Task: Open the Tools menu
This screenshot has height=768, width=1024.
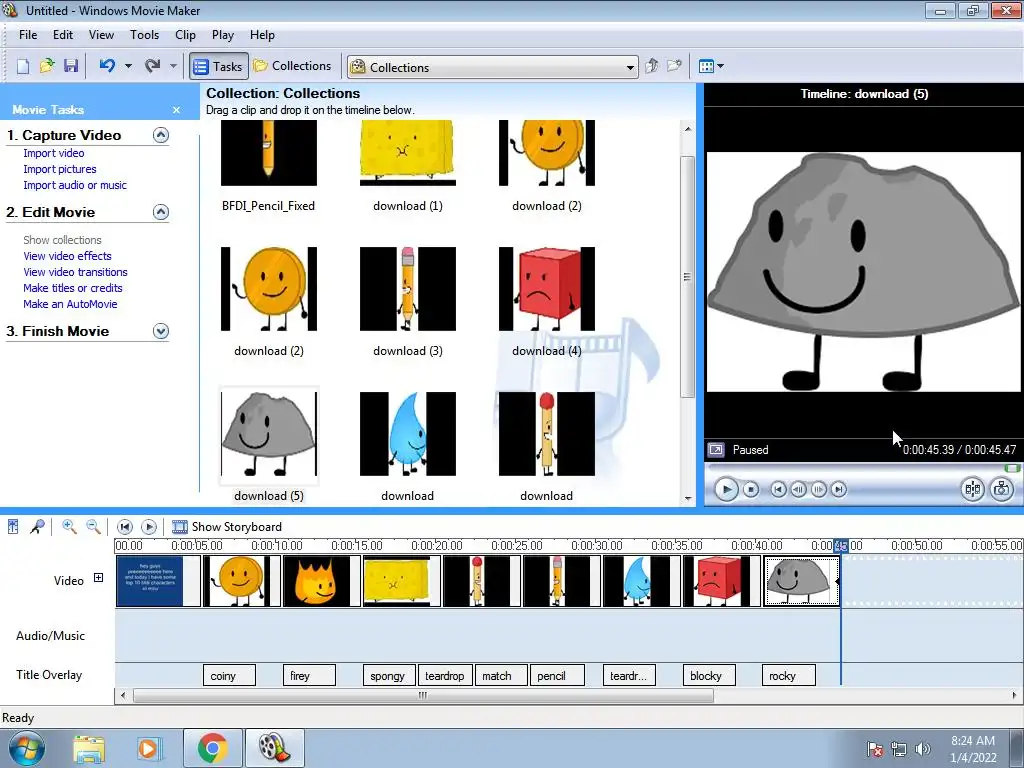Action: coord(144,35)
